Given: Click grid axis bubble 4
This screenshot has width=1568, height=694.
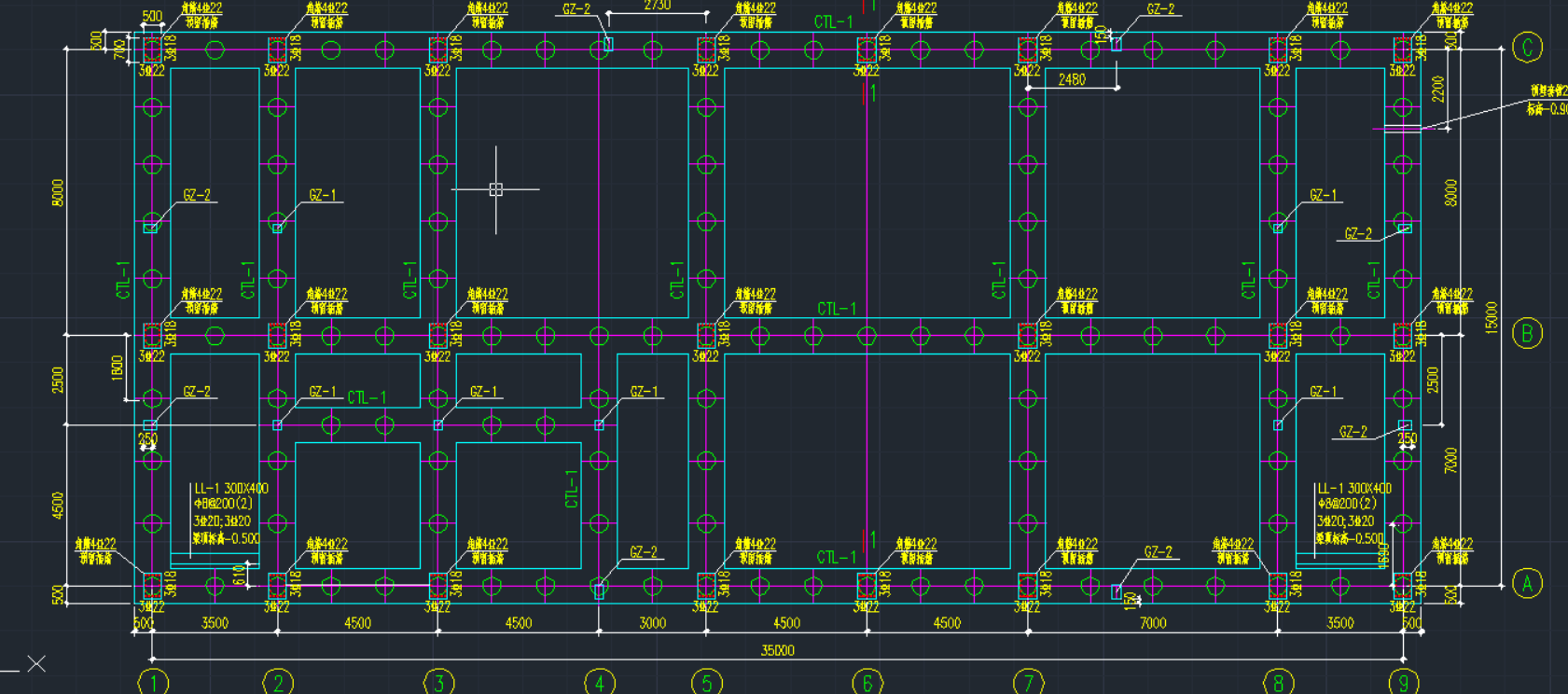Looking at the screenshot, I should coord(599,683).
